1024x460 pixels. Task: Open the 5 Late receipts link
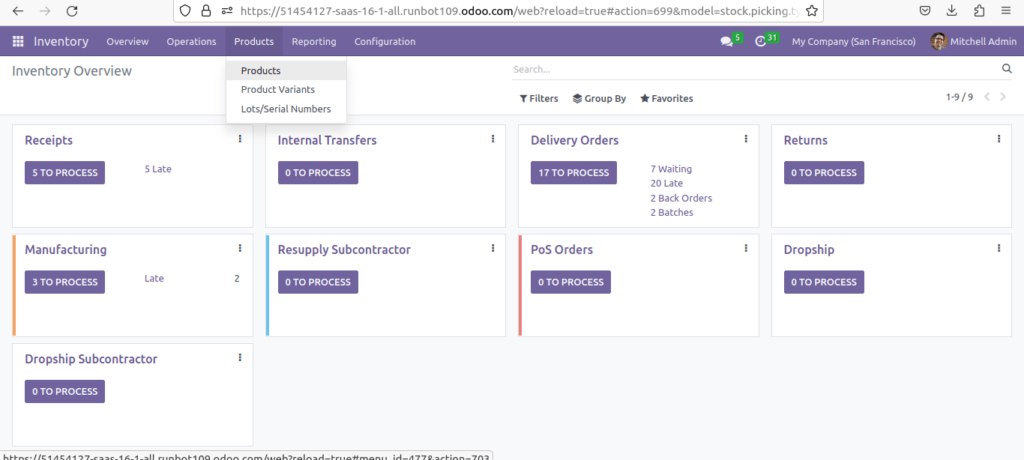point(158,169)
